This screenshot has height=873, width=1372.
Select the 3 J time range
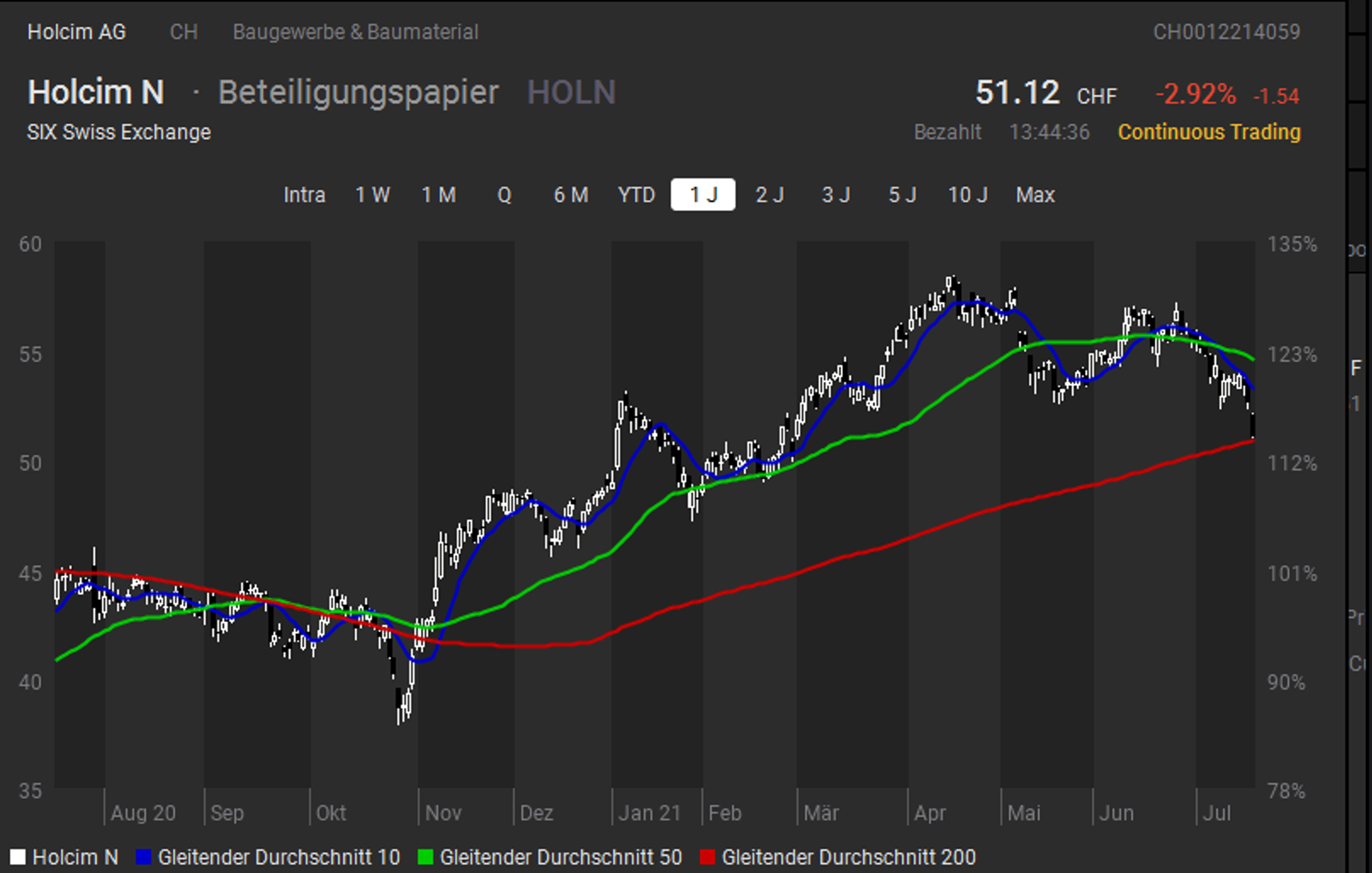point(836,195)
